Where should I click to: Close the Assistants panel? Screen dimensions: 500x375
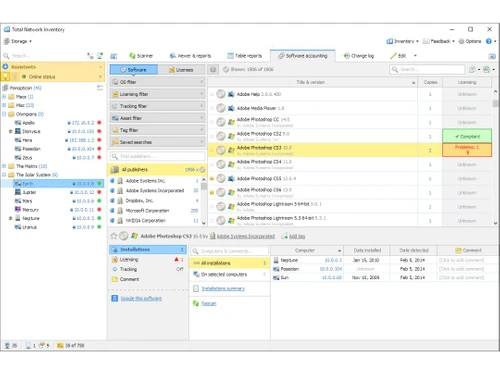click(100, 67)
